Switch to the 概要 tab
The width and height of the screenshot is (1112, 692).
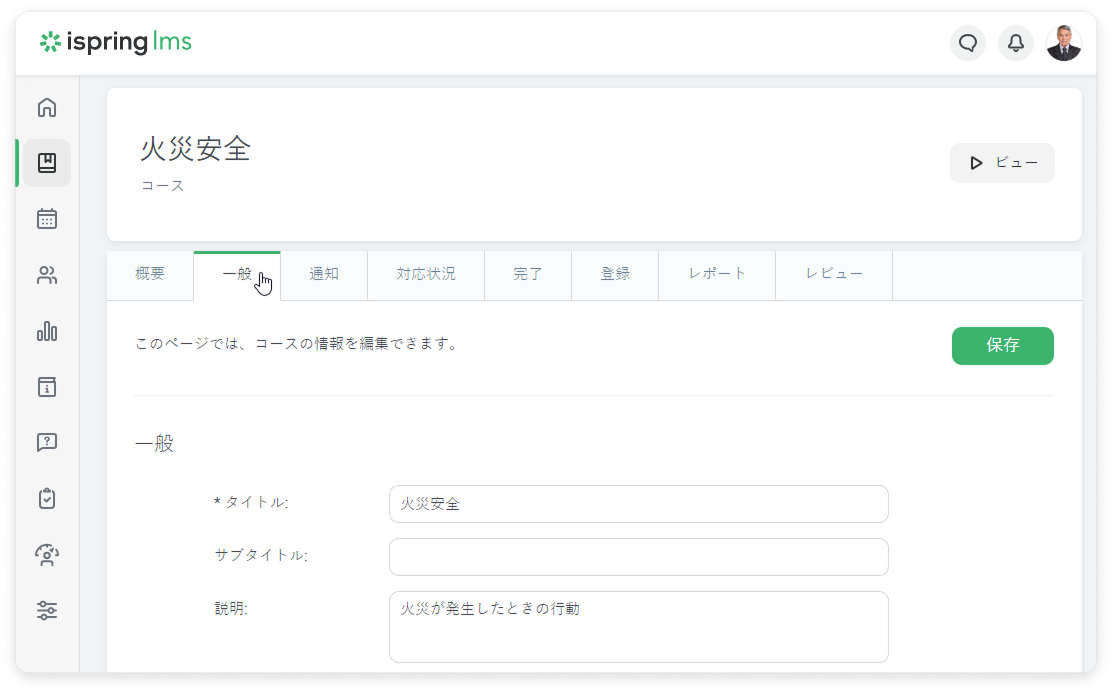tap(150, 274)
